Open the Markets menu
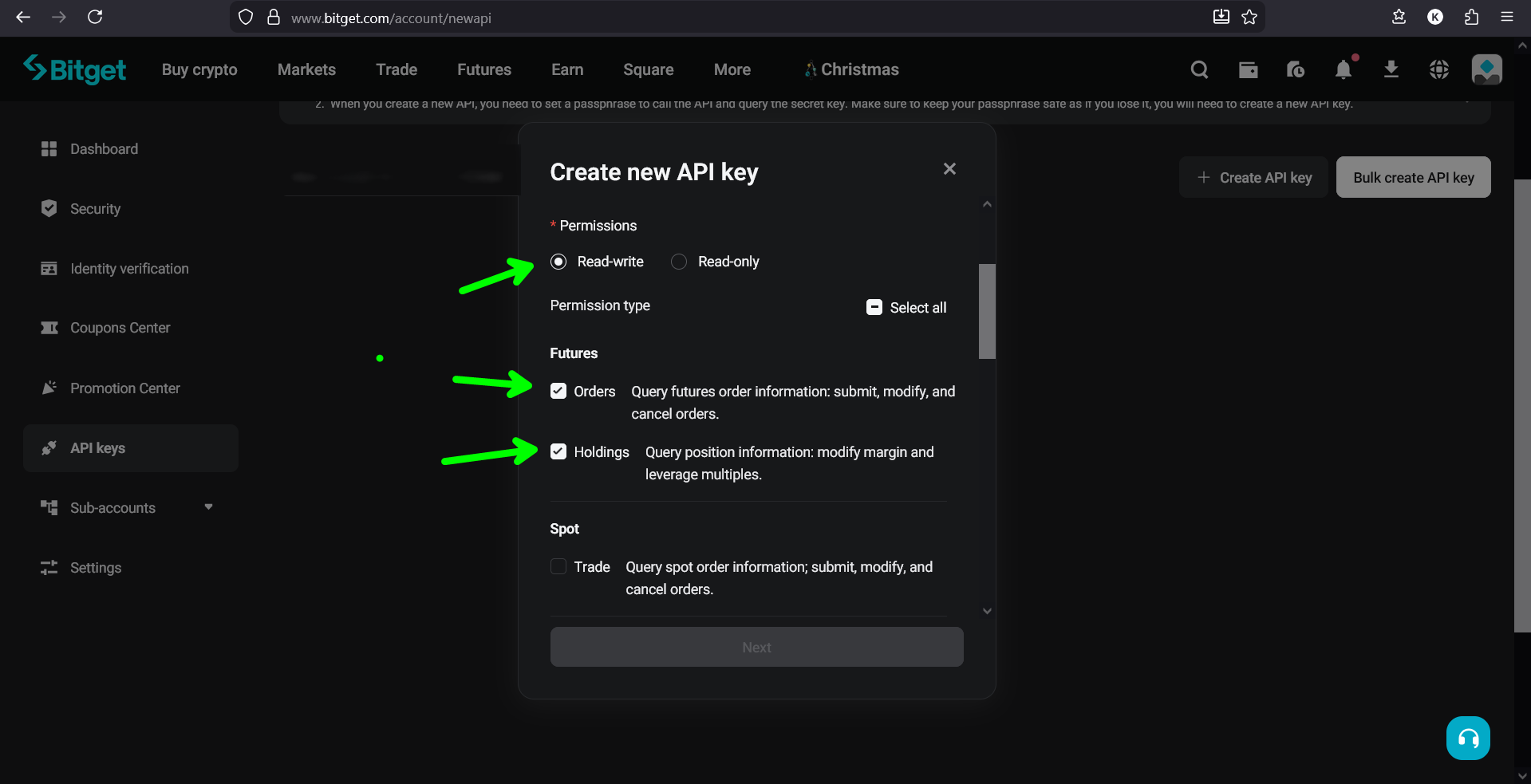The height and width of the screenshot is (784, 1531). [306, 69]
